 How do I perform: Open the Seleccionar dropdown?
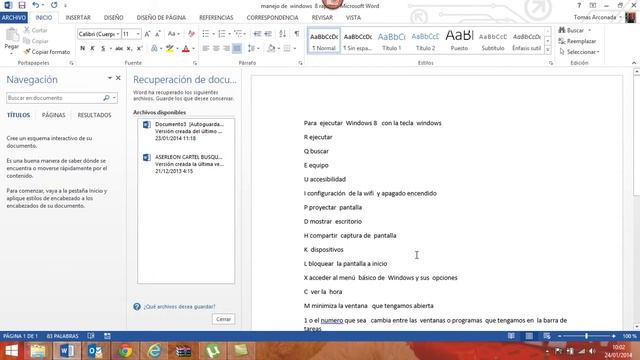pos(579,52)
